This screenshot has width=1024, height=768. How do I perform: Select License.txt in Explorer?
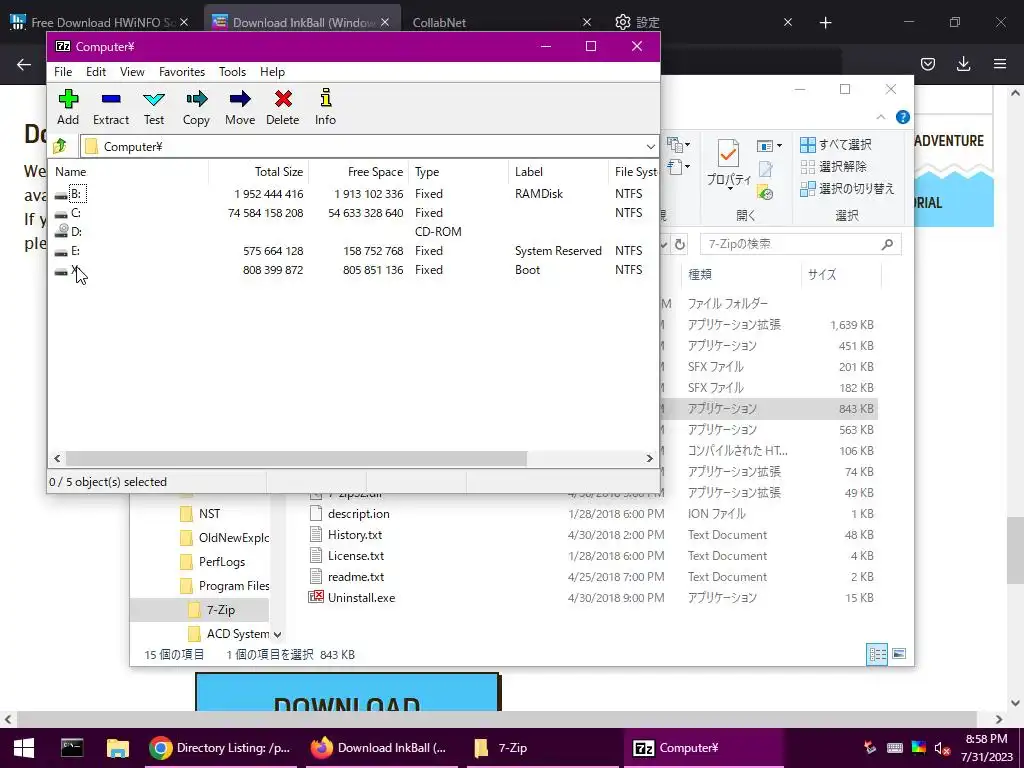coord(356,556)
